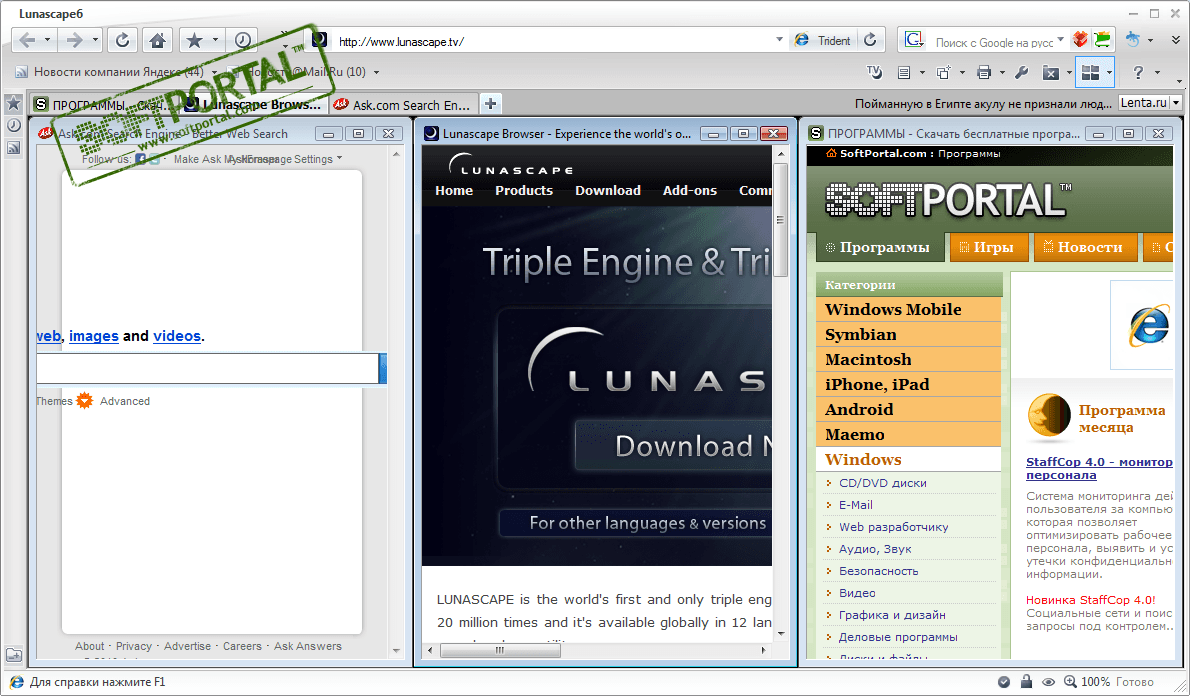The image size is (1190, 696).
Task: Open CD/DVD диски subcategory link
Action: point(883,483)
